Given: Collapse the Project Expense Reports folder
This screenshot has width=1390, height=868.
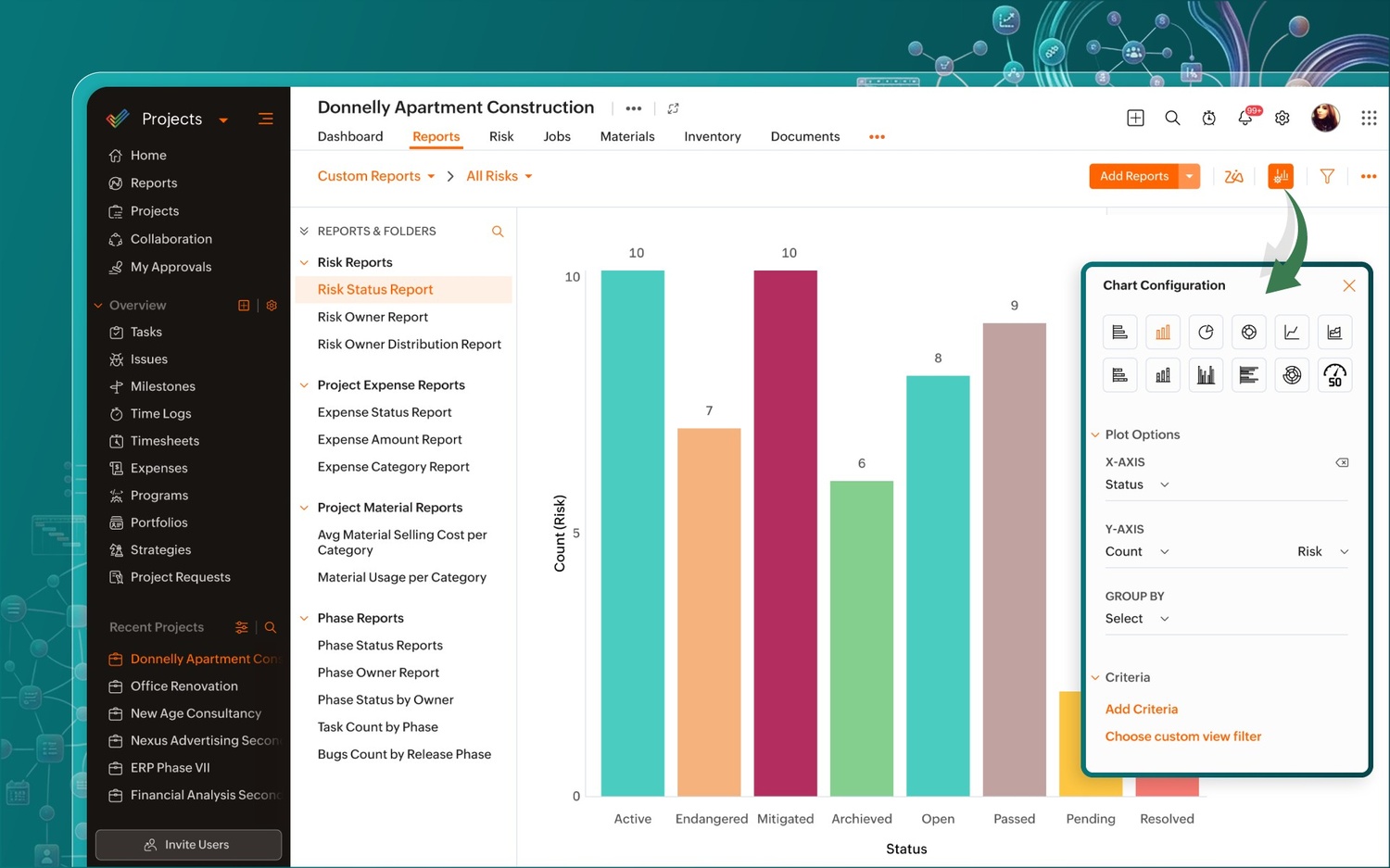Looking at the screenshot, I should [304, 385].
